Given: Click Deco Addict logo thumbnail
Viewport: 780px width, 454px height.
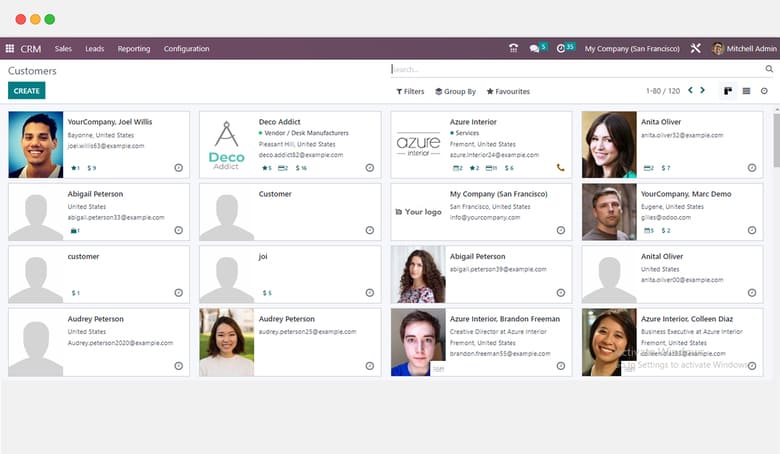Looking at the screenshot, I should tap(226, 145).
